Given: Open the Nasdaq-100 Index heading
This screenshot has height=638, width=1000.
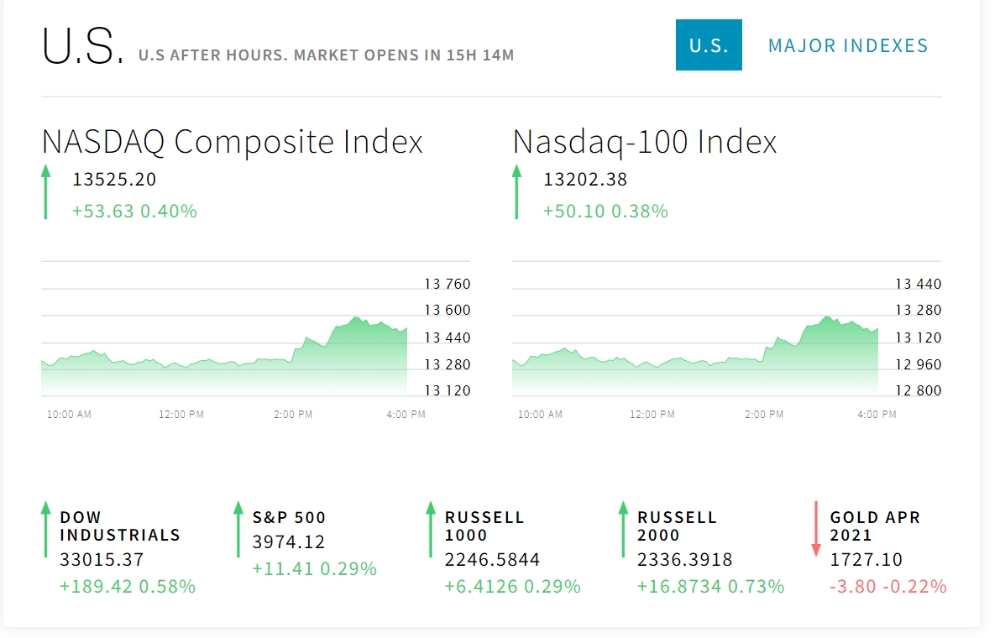Looking at the screenshot, I should 644,142.
